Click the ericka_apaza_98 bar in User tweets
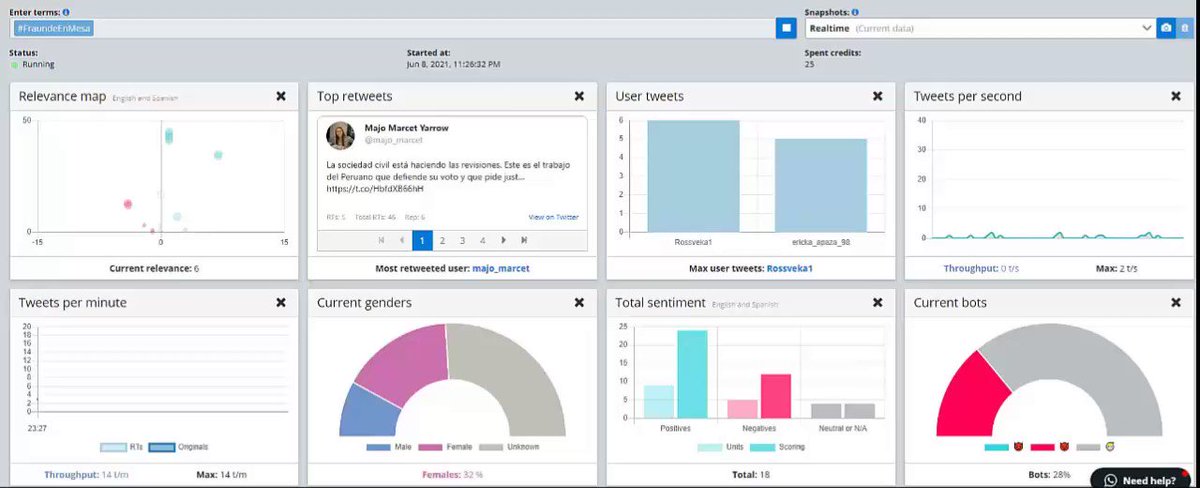1200x488 pixels. click(821, 185)
